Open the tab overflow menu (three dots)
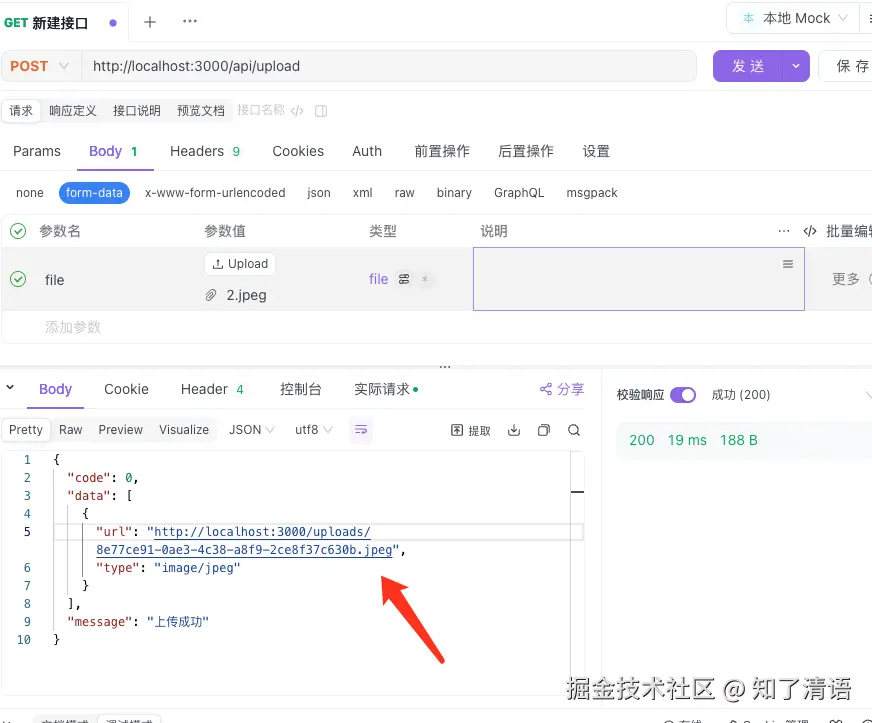Viewport: 872px width, 723px height. click(x=190, y=21)
